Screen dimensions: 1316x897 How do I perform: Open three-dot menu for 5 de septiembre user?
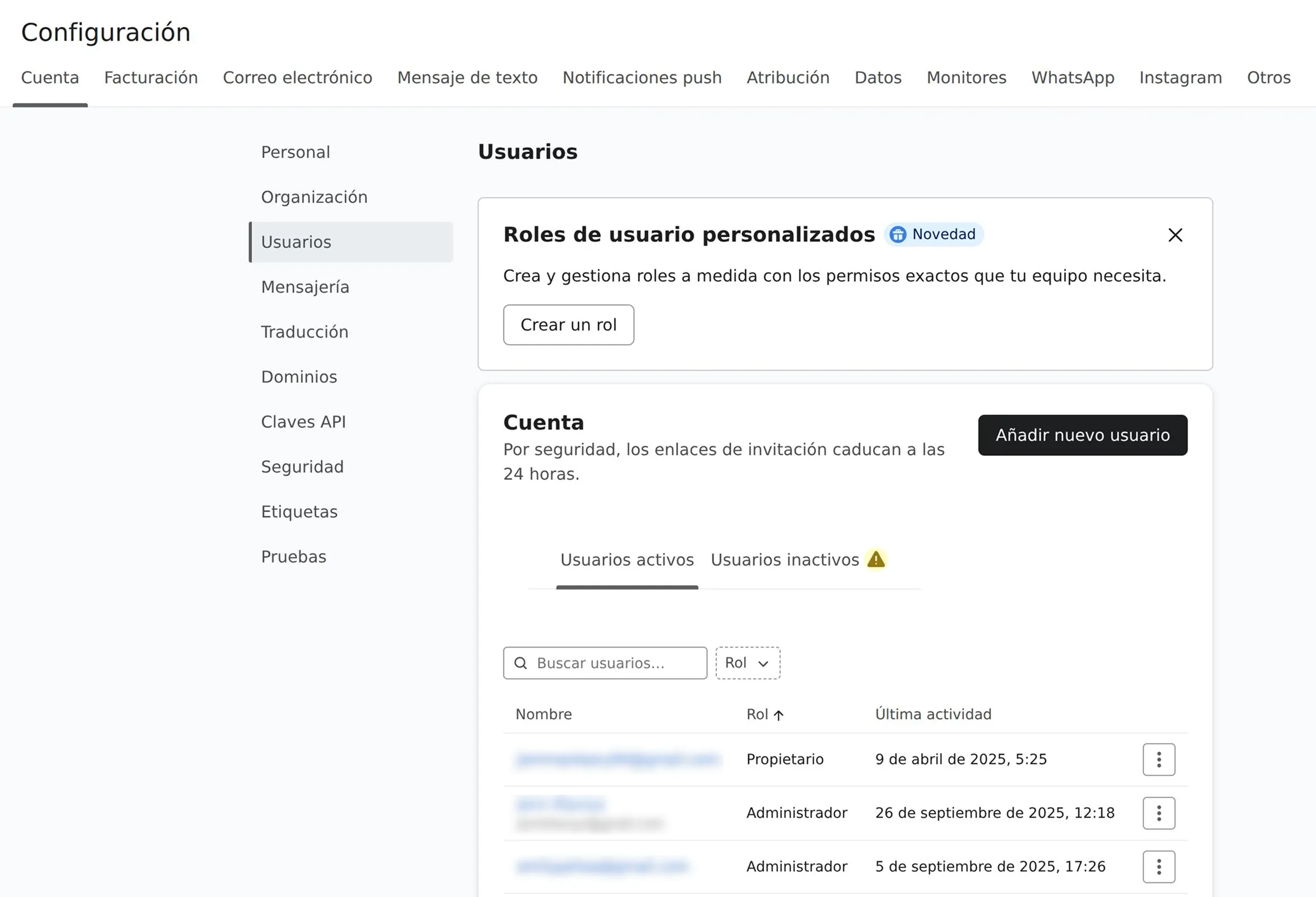(x=1158, y=866)
